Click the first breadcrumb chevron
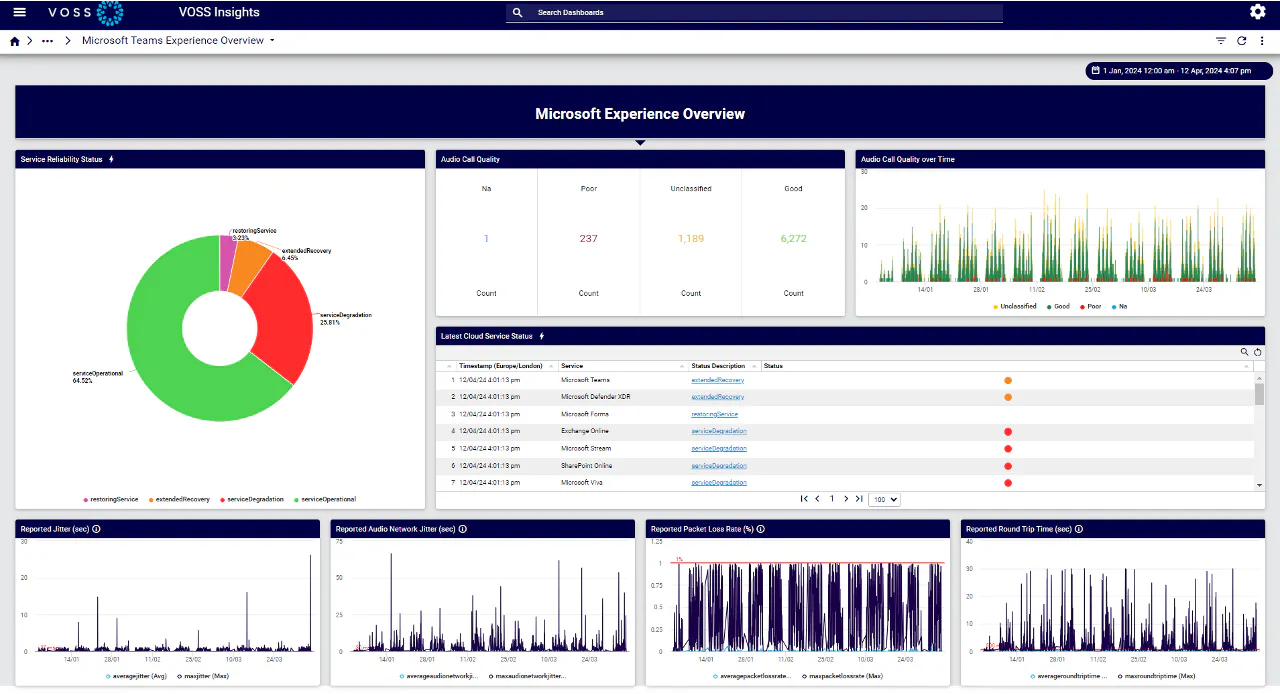1280x694 pixels. 30,41
